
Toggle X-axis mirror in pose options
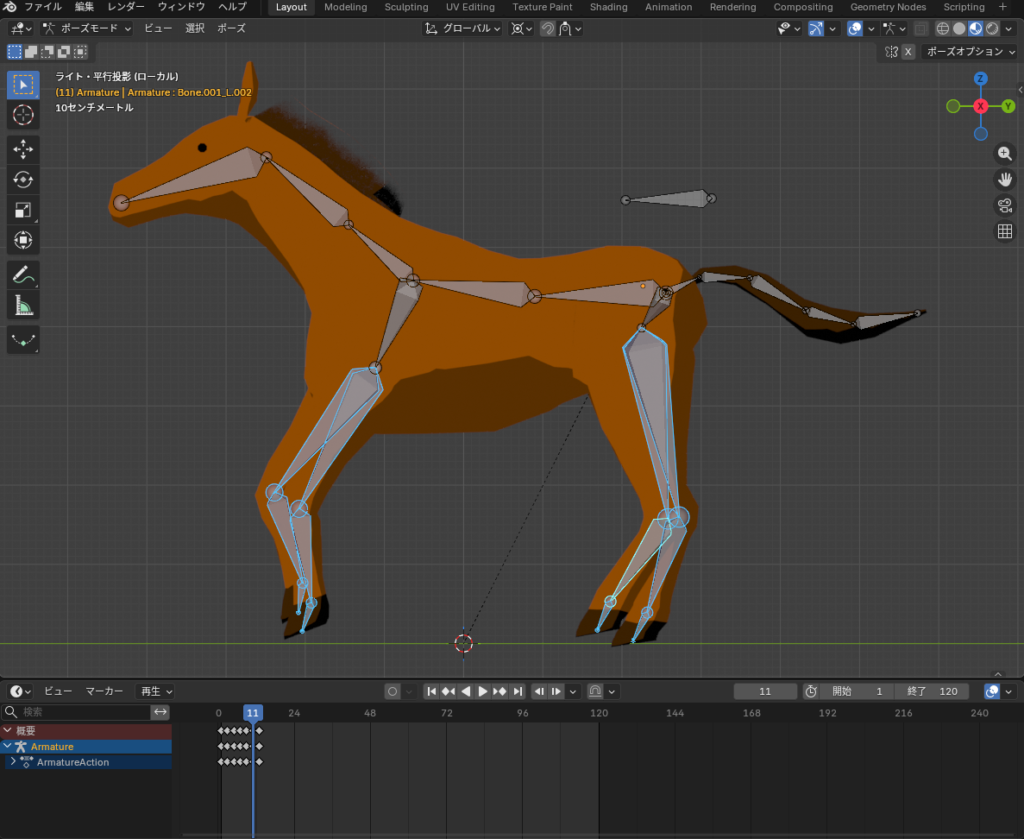[908, 51]
